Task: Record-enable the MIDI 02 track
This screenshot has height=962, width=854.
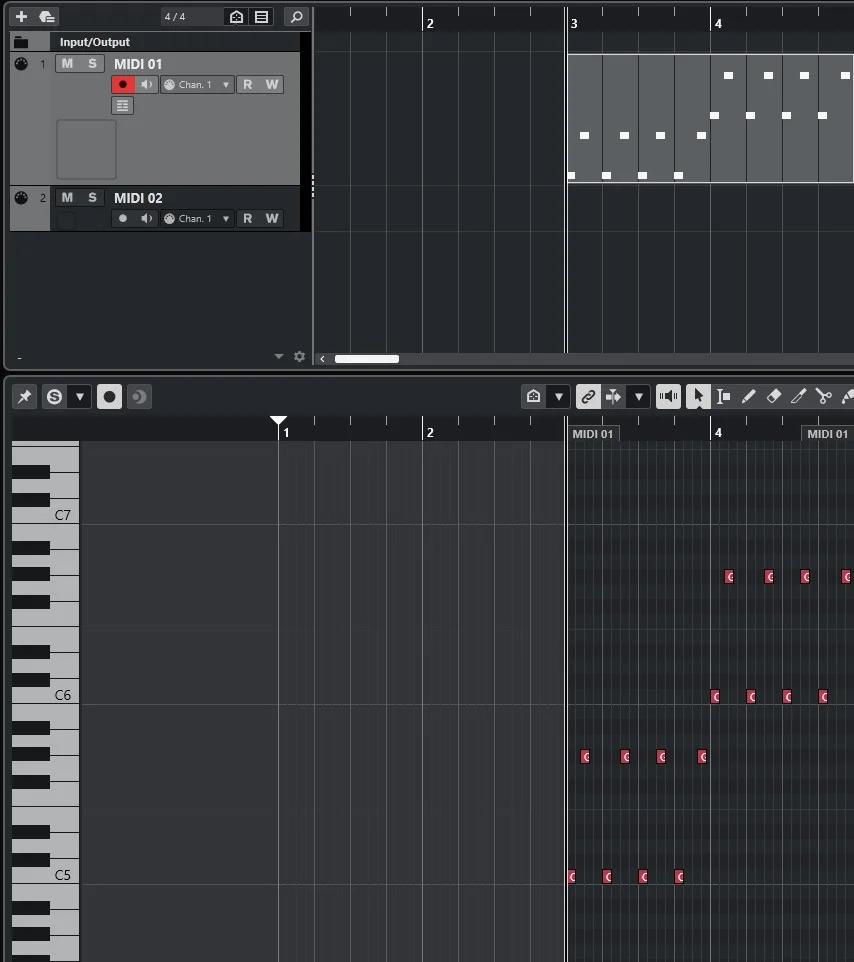Action: [x=123, y=218]
